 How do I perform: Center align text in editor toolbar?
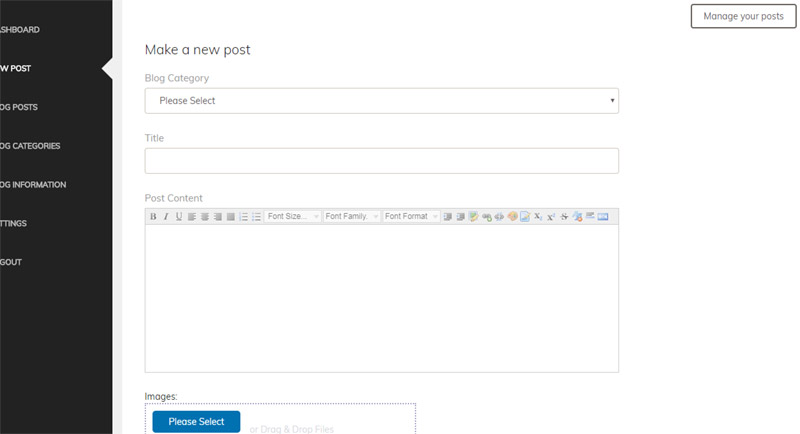coord(205,217)
